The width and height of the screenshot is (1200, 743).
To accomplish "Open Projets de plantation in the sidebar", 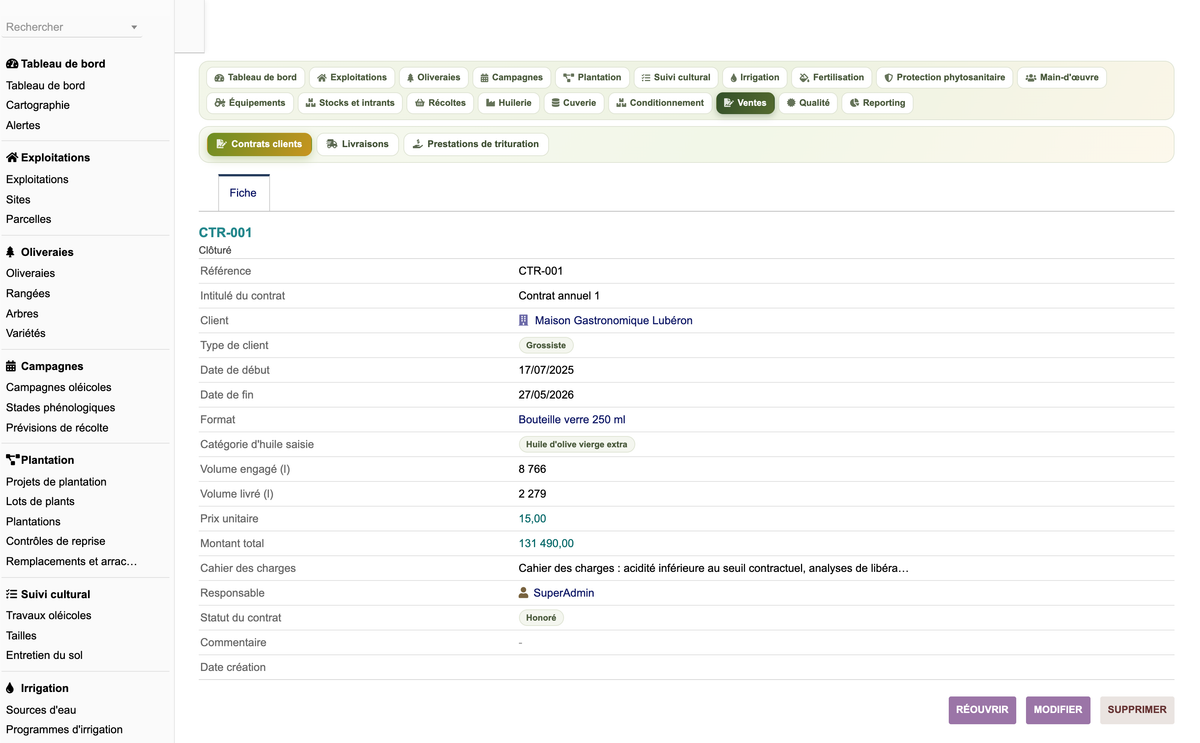I will point(56,482).
